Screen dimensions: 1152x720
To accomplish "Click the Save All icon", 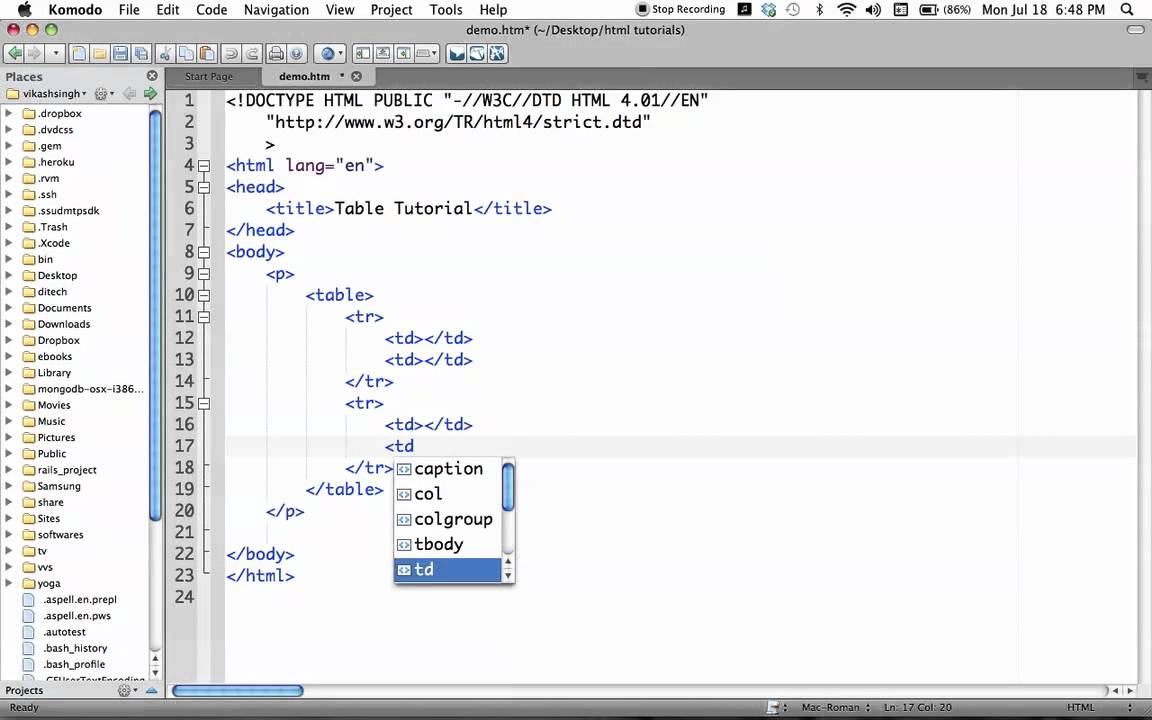I will click(x=140, y=54).
